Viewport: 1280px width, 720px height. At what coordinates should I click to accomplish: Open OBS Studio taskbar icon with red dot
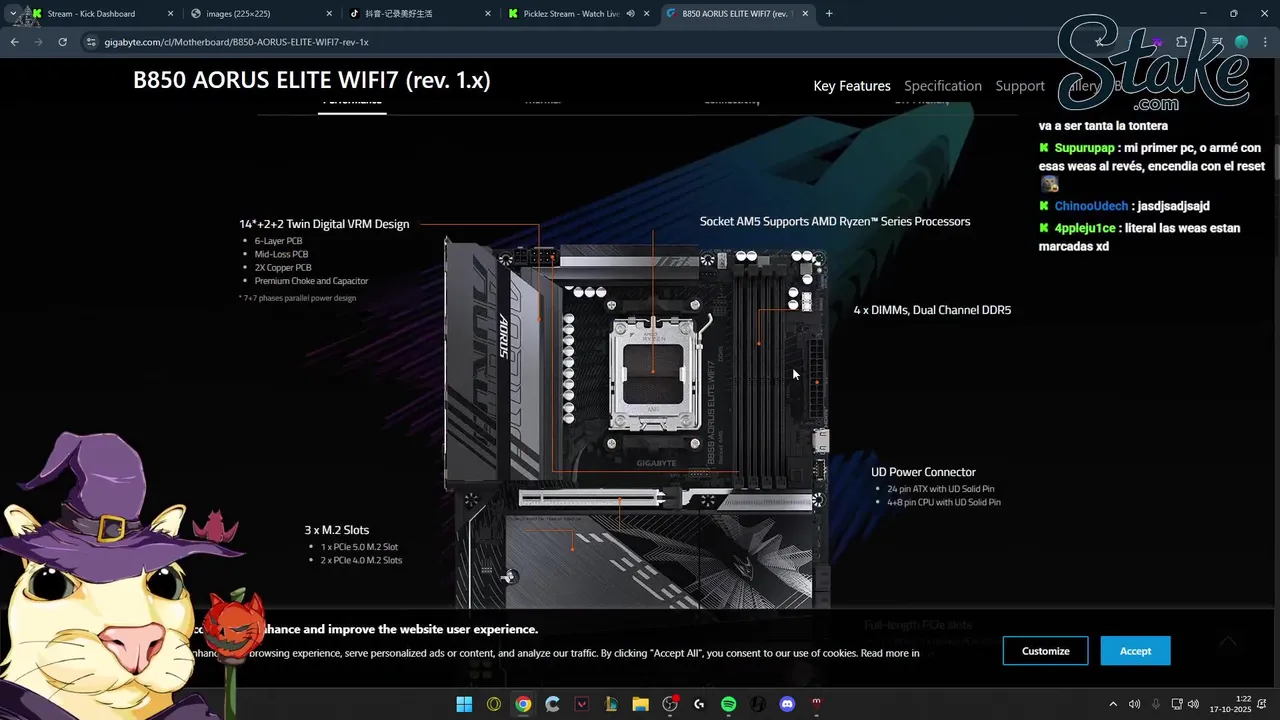(670, 704)
